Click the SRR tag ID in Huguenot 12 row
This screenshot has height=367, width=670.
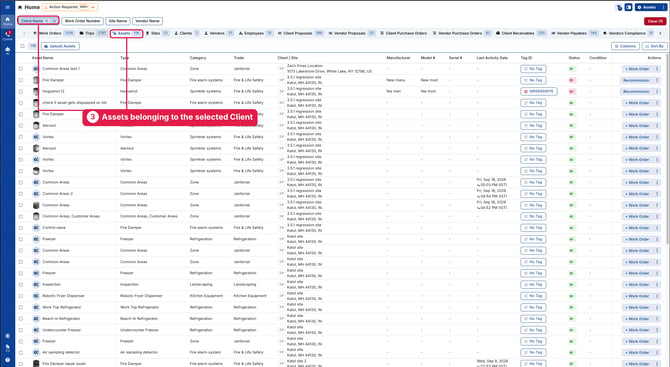click(538, 91)
